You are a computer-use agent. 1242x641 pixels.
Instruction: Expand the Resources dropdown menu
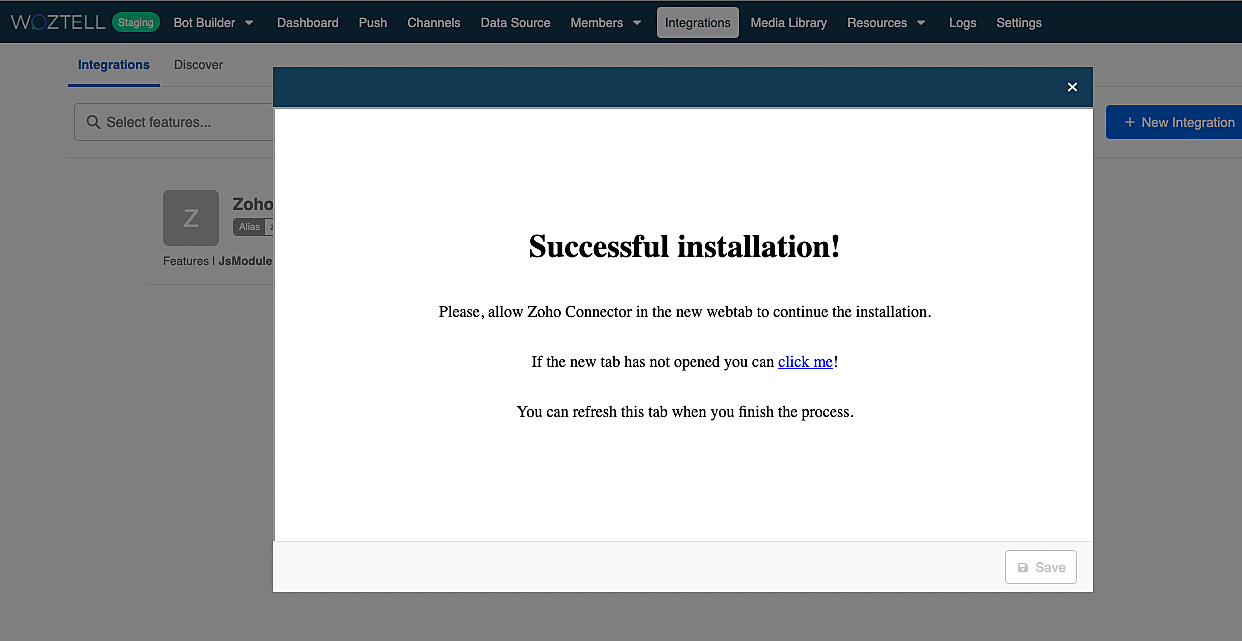click(886, 22)
